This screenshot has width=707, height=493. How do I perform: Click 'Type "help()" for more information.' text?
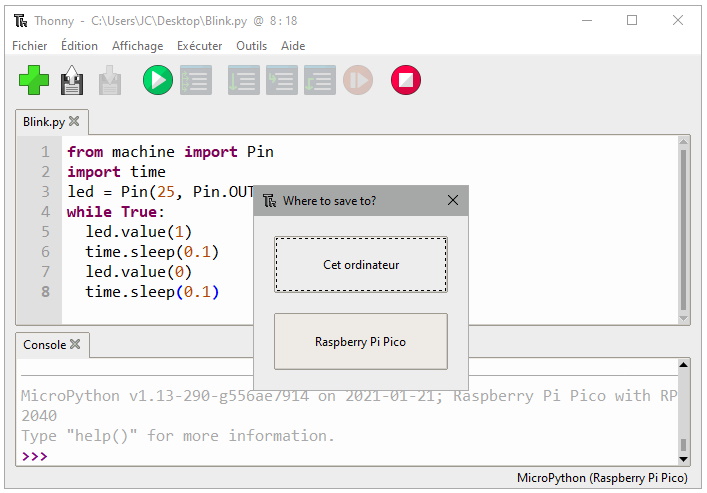pos(178,436)
